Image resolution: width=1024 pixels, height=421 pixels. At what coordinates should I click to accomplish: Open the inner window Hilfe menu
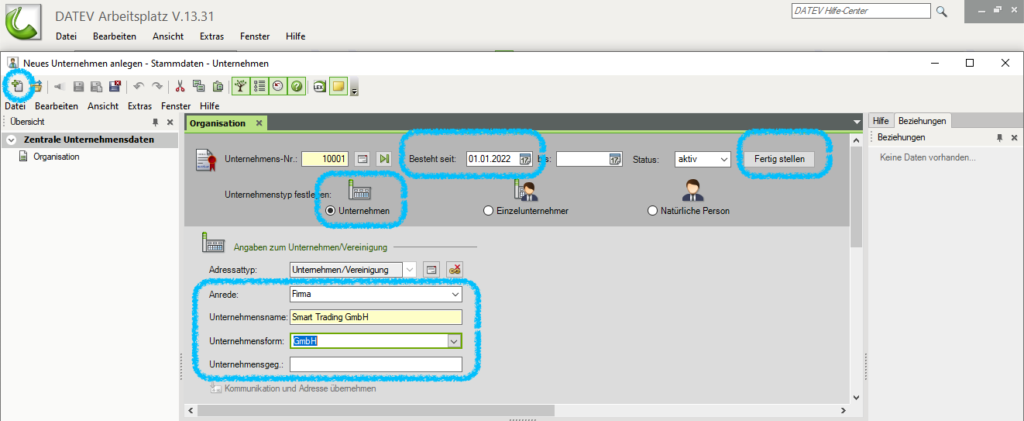210,106
